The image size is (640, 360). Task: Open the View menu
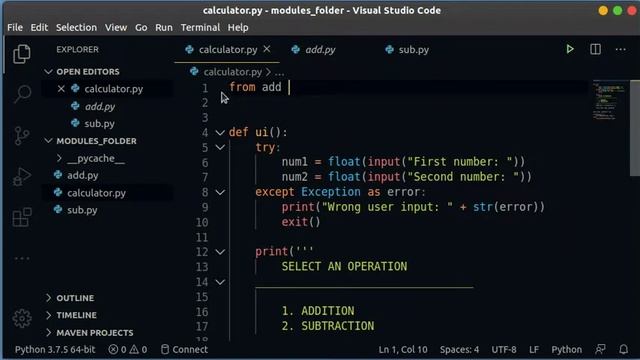[116, 27]
